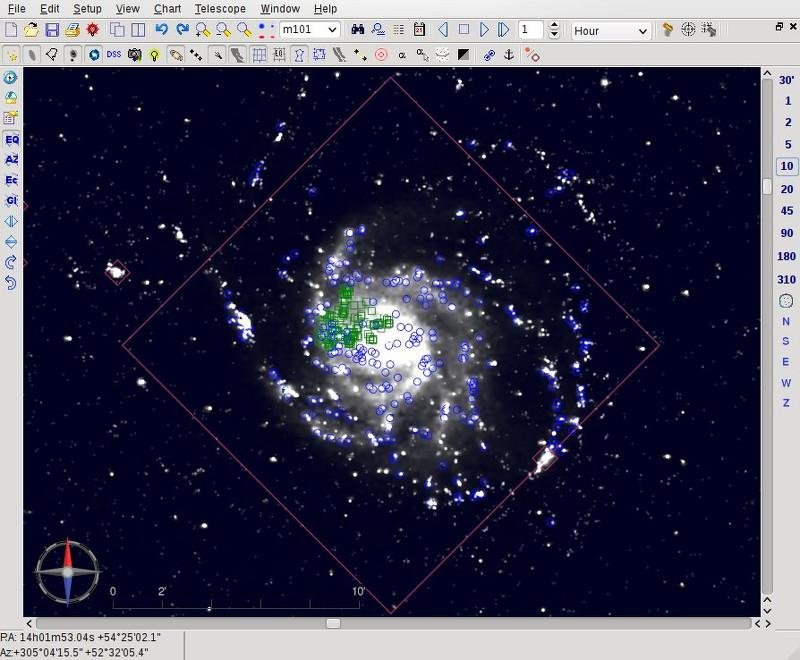Image resolution: width=800 pixels, height=660 pixels.
Task: Flip the chart horizontally
Action: 9,222
